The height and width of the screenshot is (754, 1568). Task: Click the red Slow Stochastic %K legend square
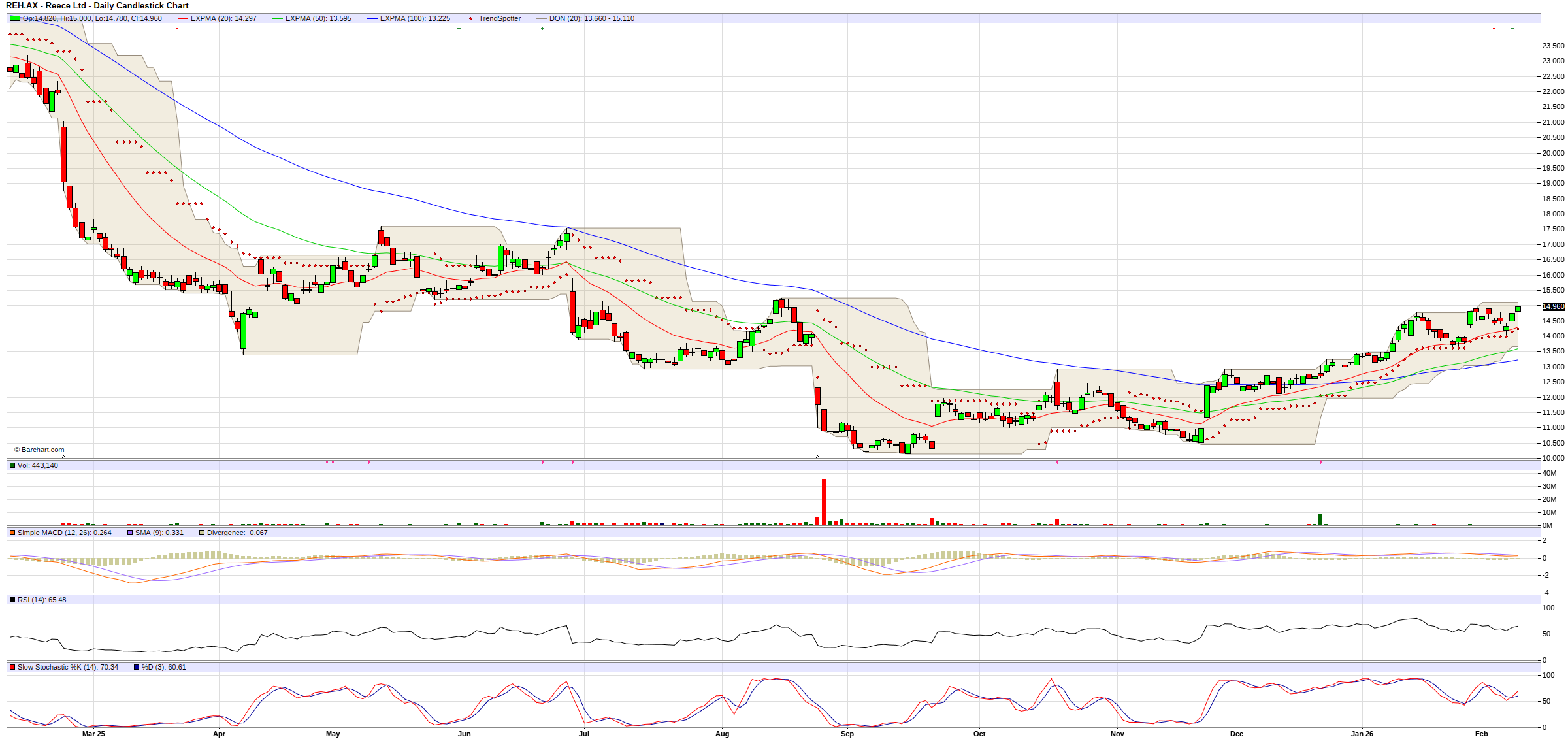pyautogui.click(x=12, y=667)
